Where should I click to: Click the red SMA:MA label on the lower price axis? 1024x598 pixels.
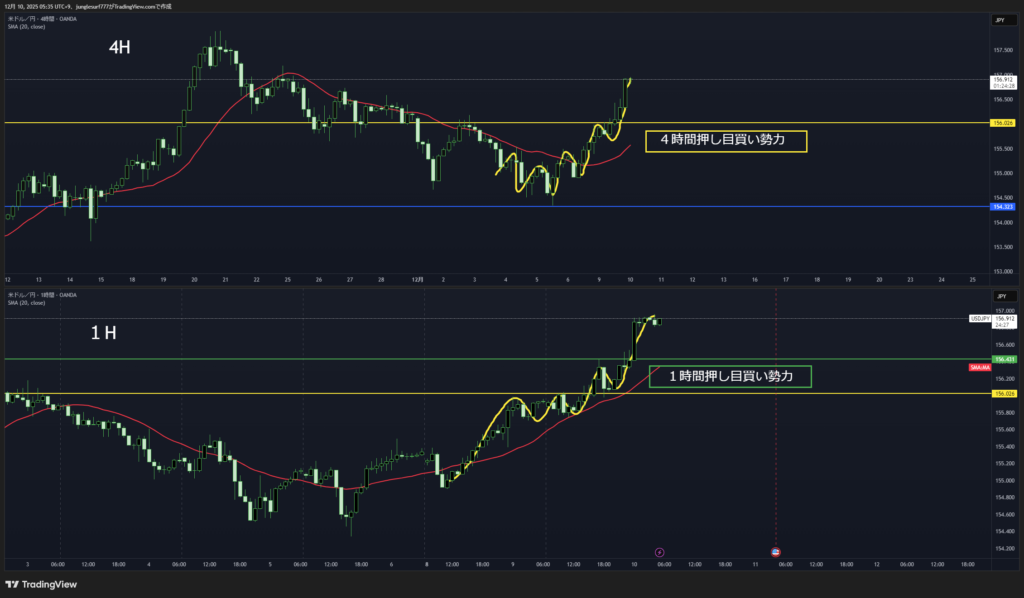[x=980, y=368]
